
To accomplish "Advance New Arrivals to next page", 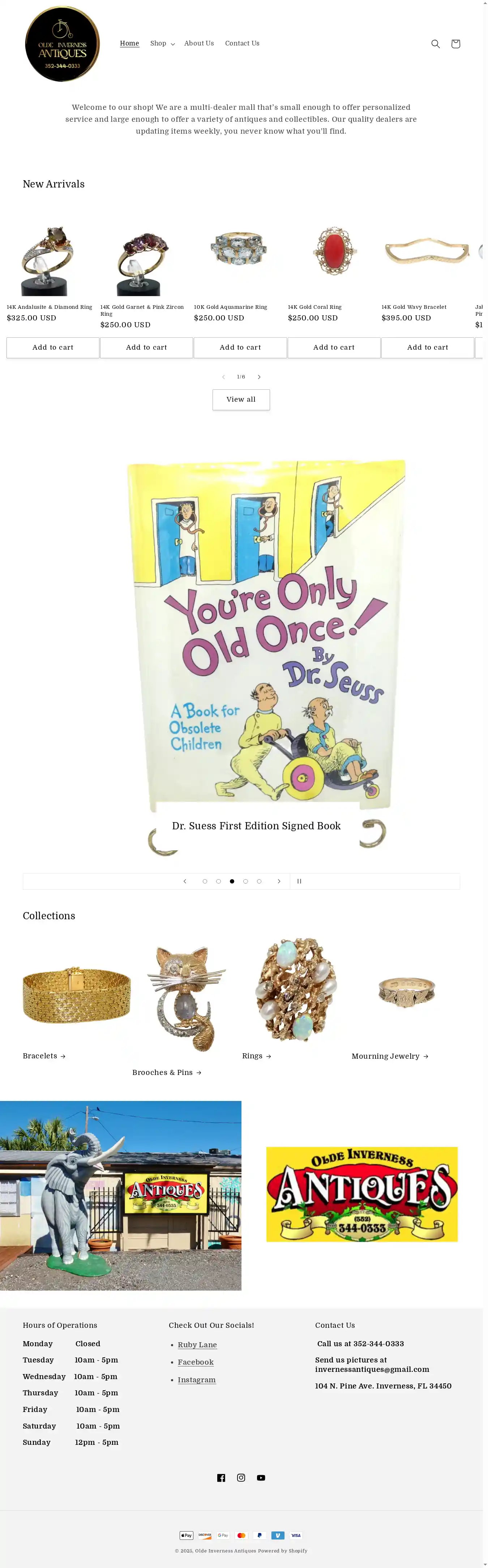I will tap(259, 377).
